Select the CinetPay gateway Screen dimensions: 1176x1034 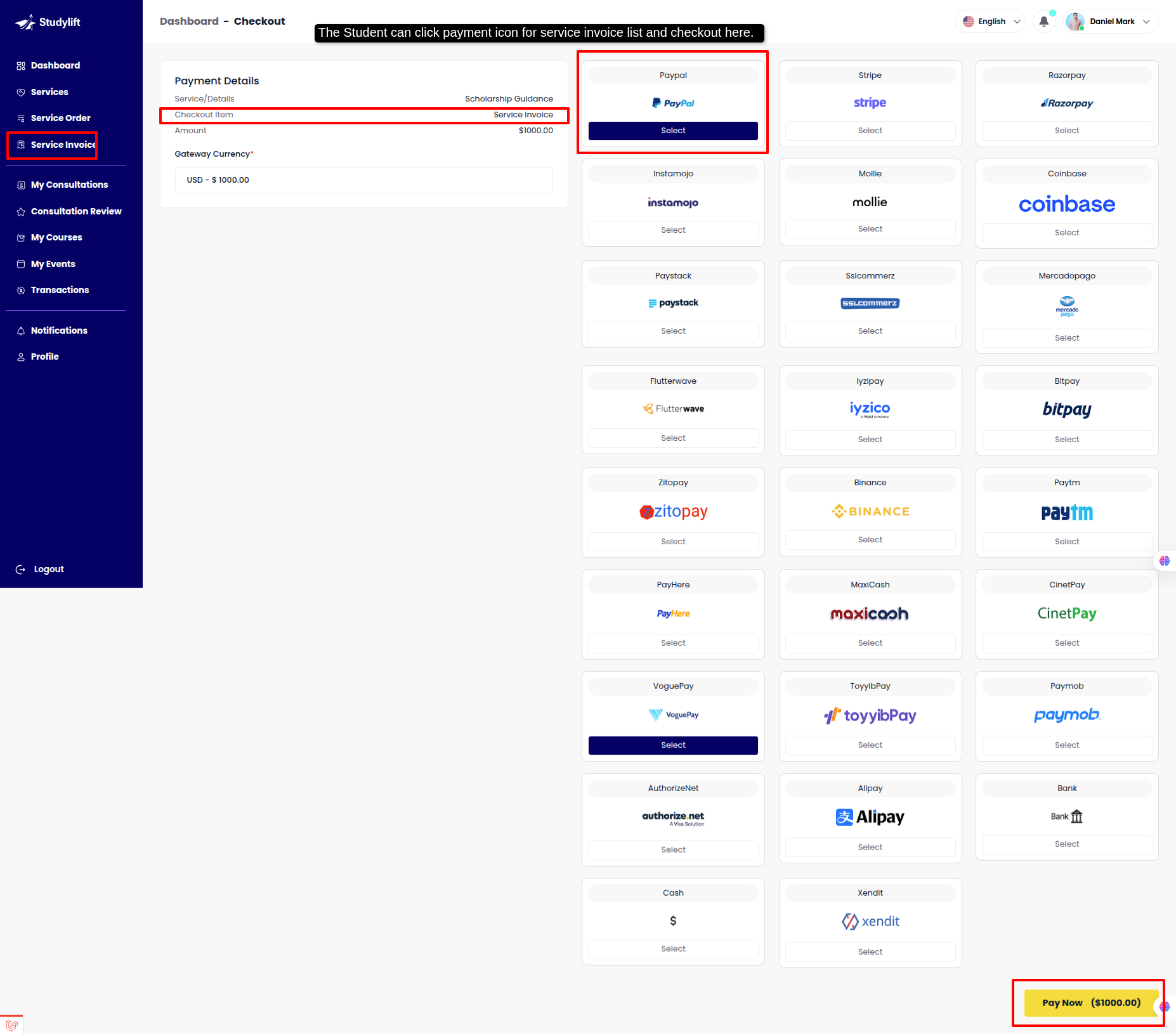pos(1067,643)
